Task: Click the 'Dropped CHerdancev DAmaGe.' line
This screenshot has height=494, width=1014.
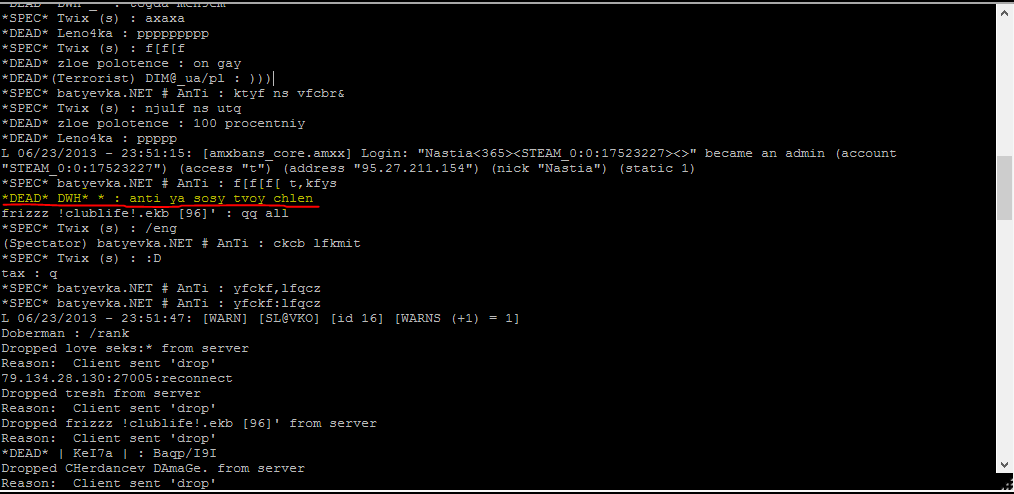Action: [153, 468]
